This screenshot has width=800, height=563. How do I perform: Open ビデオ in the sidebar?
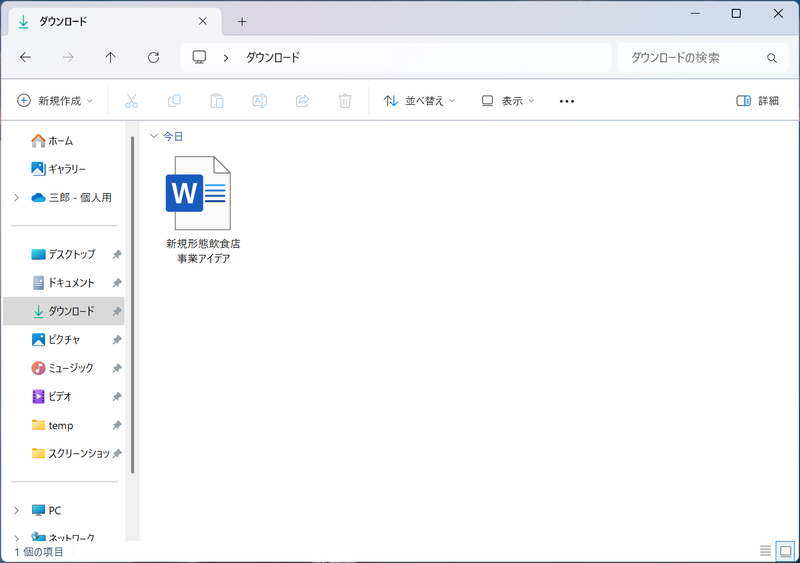click(52, 397)
